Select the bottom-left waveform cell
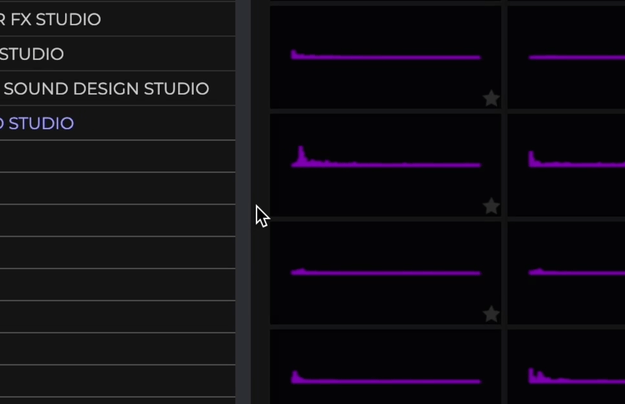625x404 pixels. point(385,367)
